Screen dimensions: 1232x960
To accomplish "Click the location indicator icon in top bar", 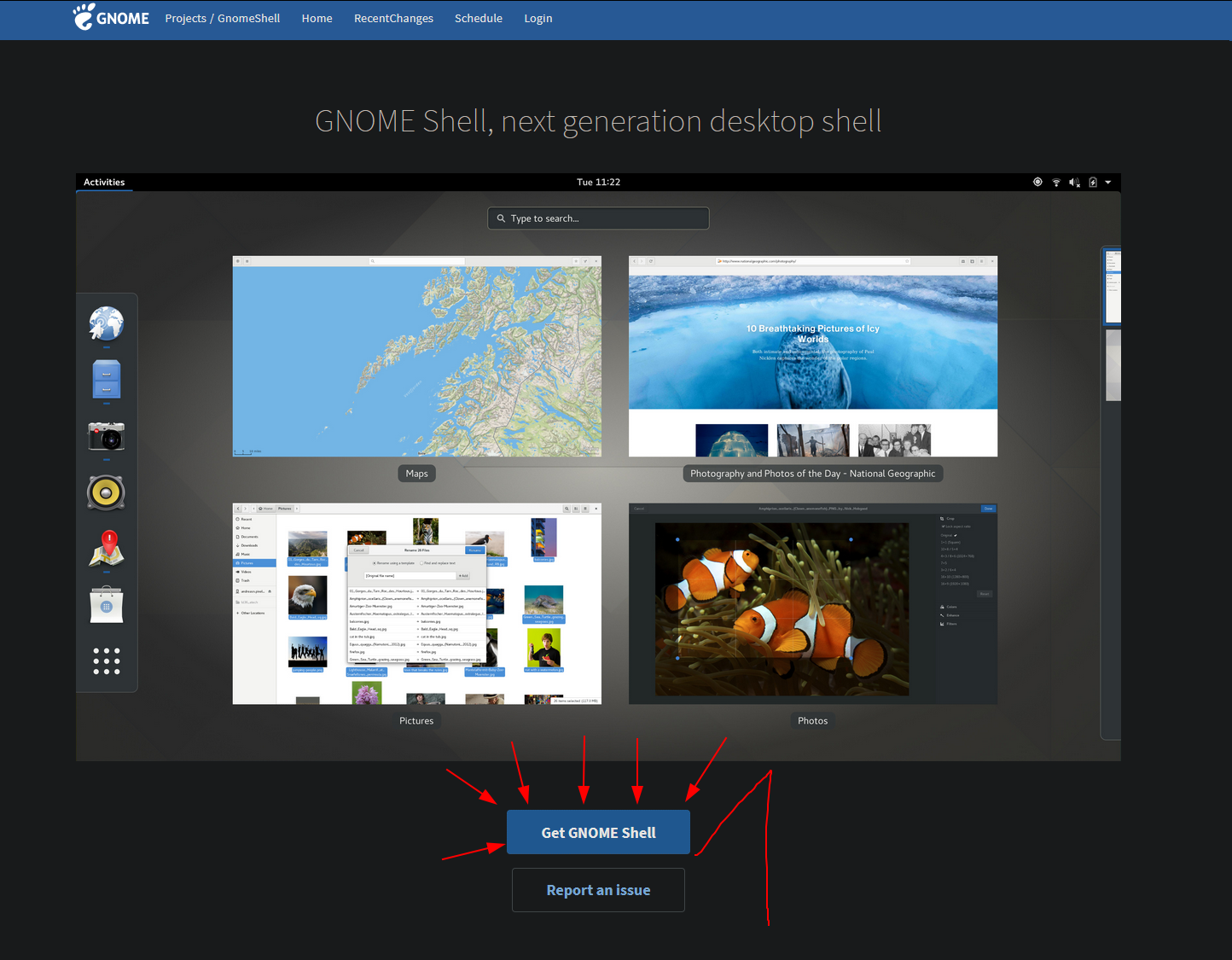I will point(1037,182).
